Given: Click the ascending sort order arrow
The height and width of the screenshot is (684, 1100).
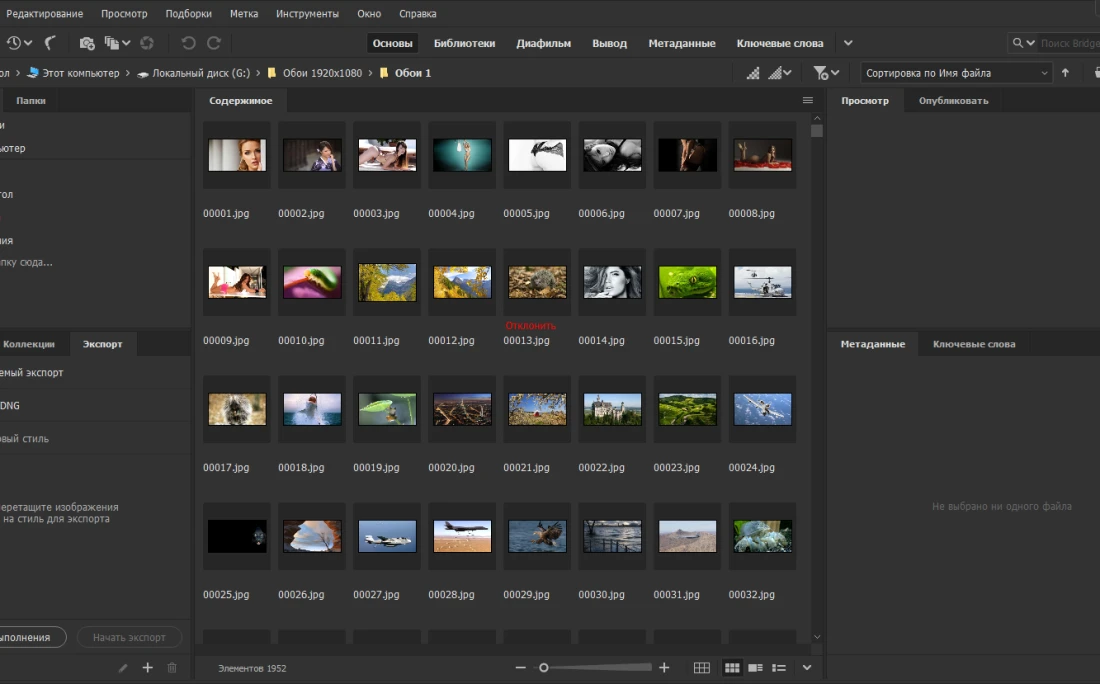Looking at the screenshot, I should point(1065,73).
